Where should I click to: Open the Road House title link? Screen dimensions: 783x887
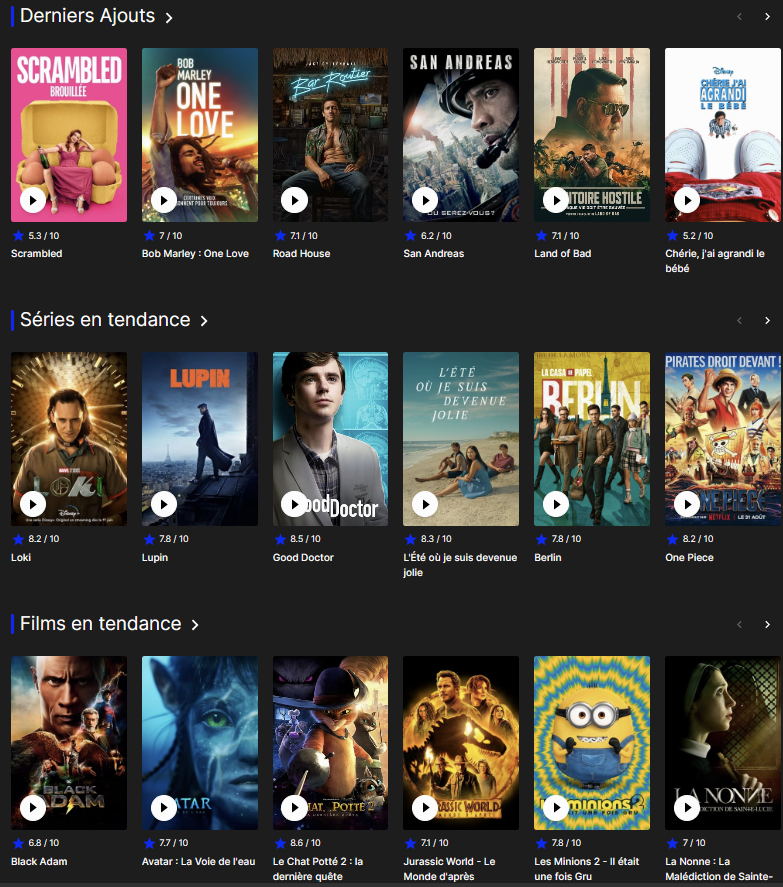(302, 253)
